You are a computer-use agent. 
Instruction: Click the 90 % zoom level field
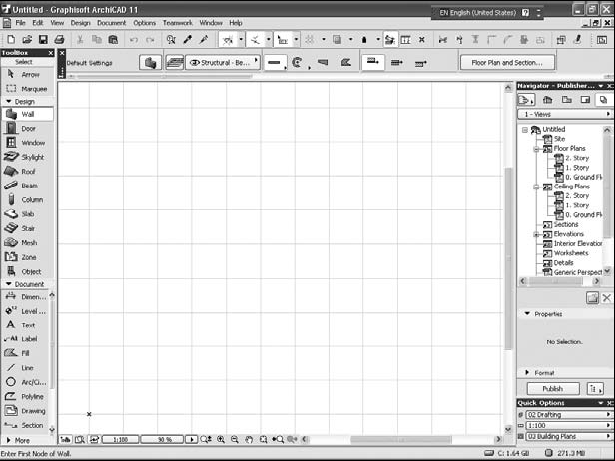tap(166, 439)
